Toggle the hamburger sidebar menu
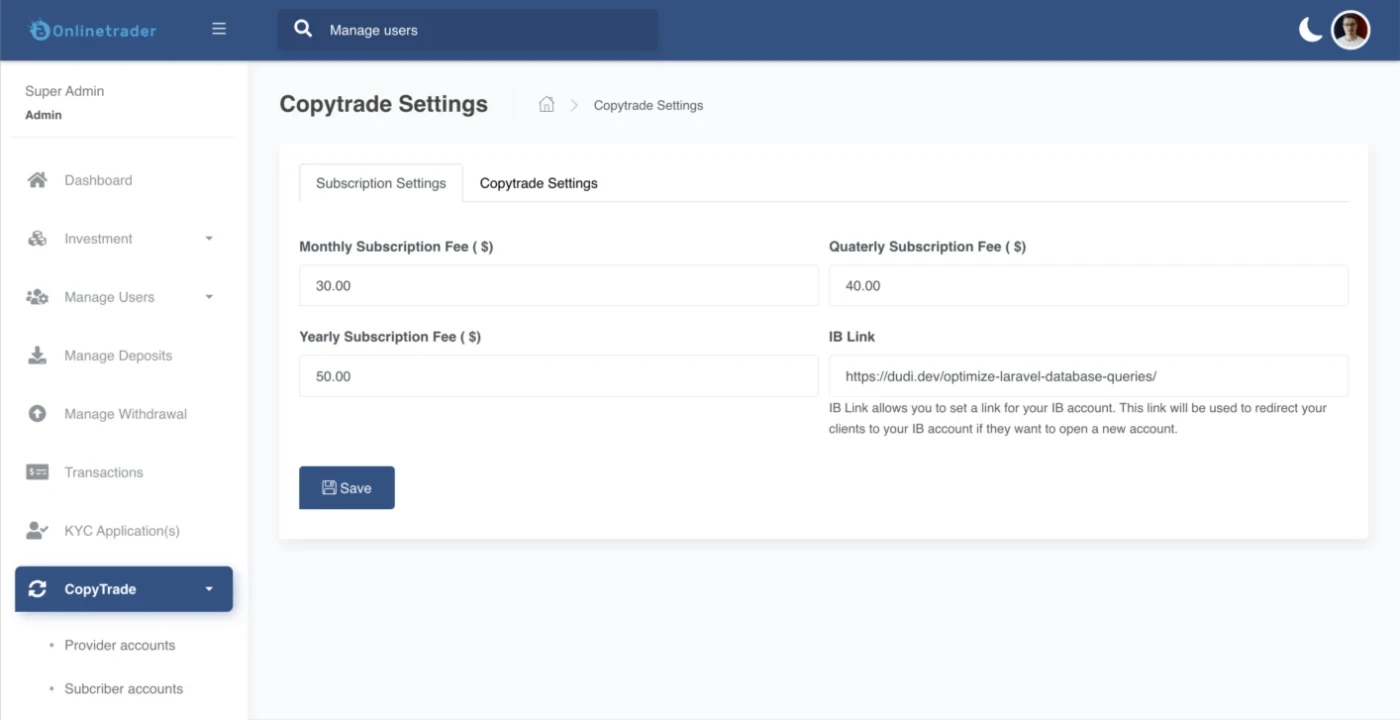 pyautogui.click(x=219, y=29)
